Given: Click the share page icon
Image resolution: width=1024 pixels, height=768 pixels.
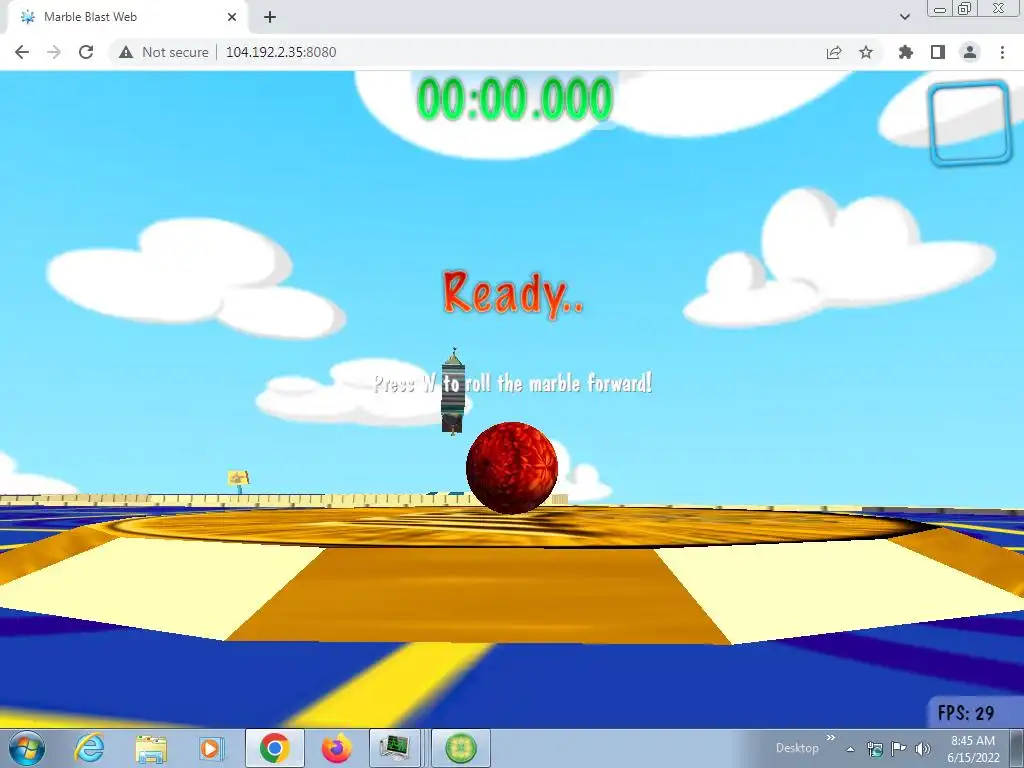Looking at the screenshot, I should click(x=834, y=52).
